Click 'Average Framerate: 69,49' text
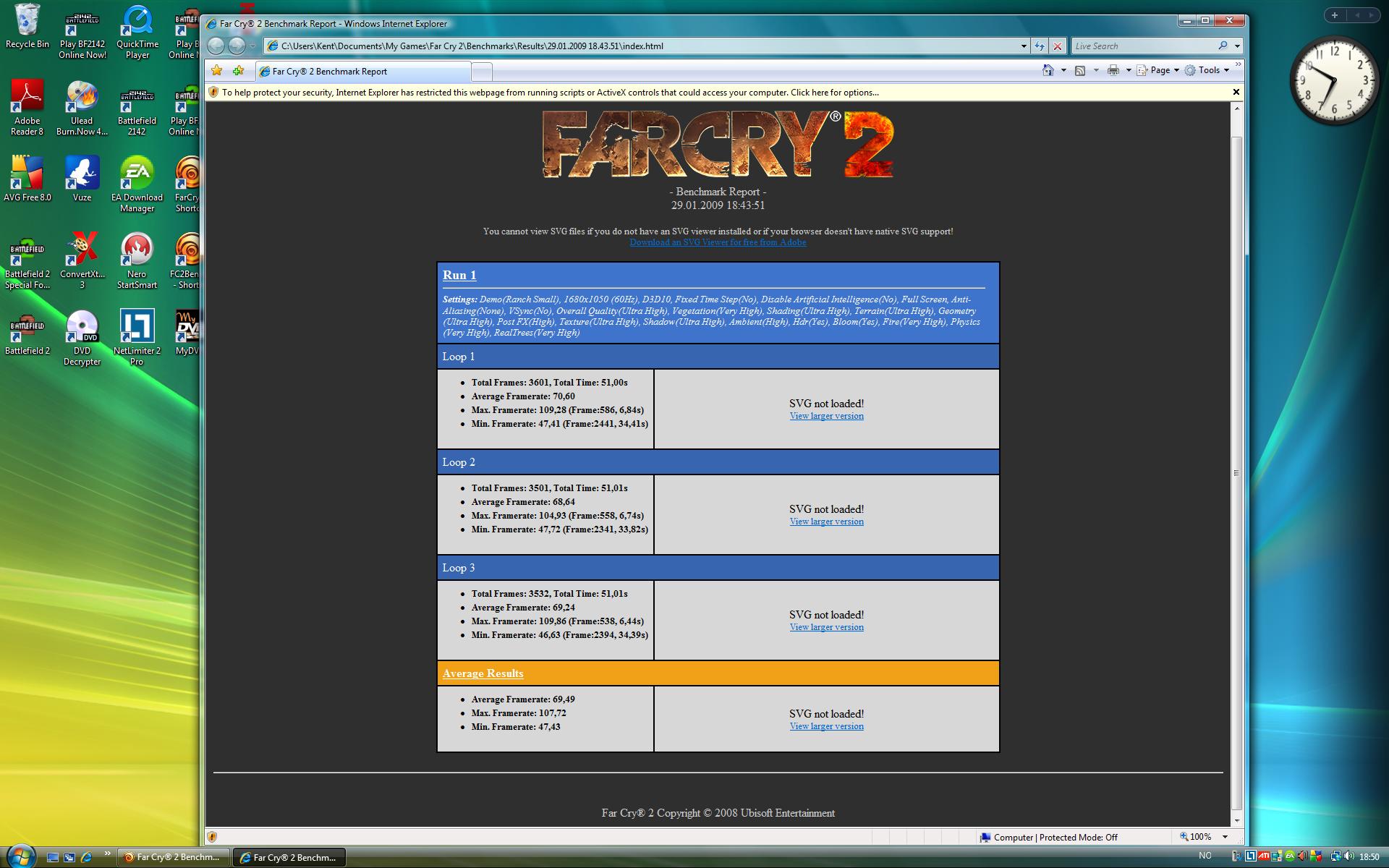 [523, 699]
